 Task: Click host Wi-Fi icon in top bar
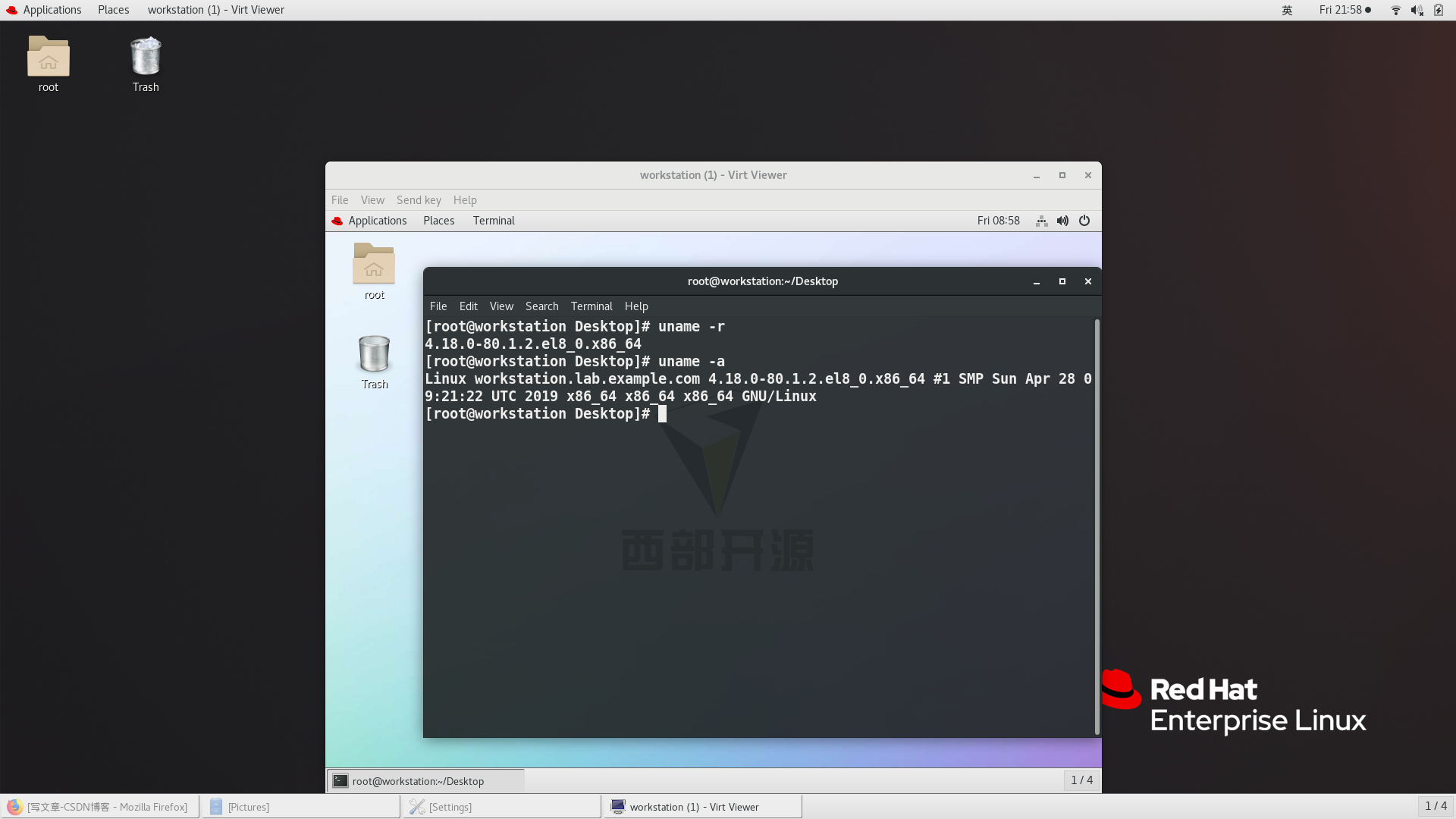(x=1395, y=10)
